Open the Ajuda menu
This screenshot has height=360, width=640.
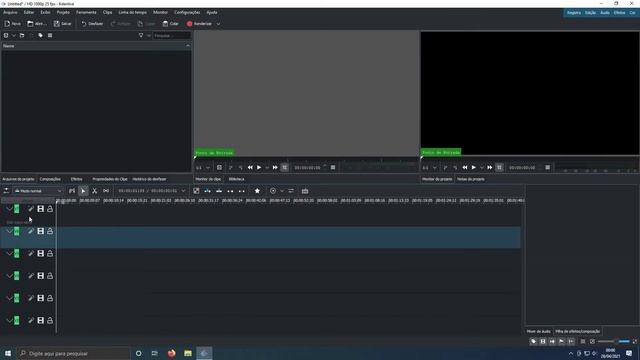tap(212, 12)
